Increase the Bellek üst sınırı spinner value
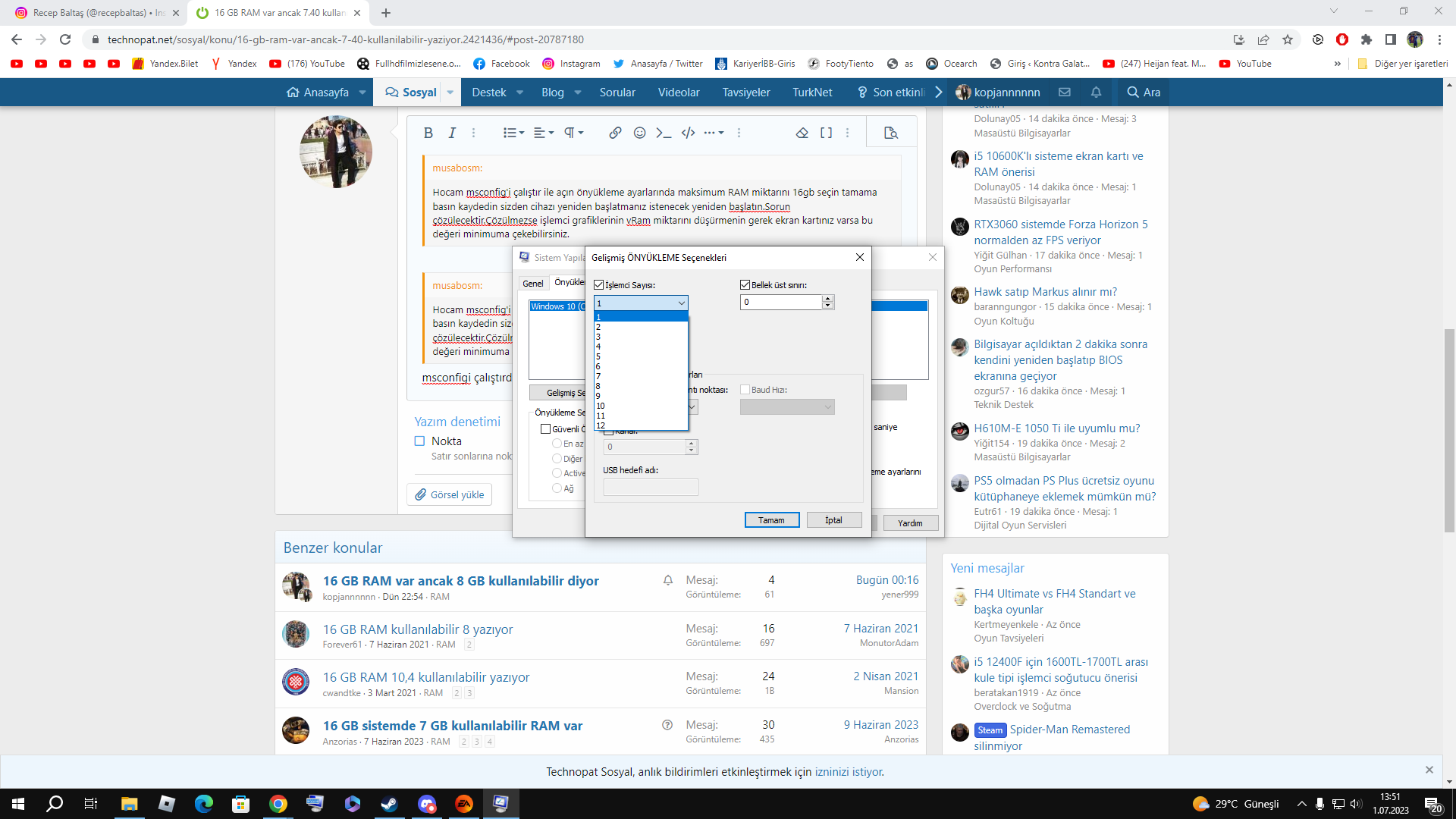The height and width of the screenshot is (819, 1456). [828, 298]
